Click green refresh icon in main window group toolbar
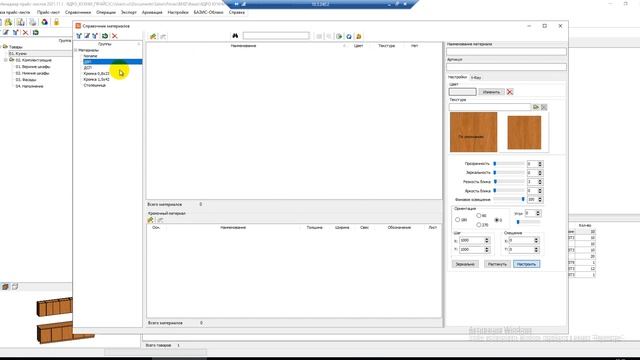The image size is (640, 360). click(36, 32)
